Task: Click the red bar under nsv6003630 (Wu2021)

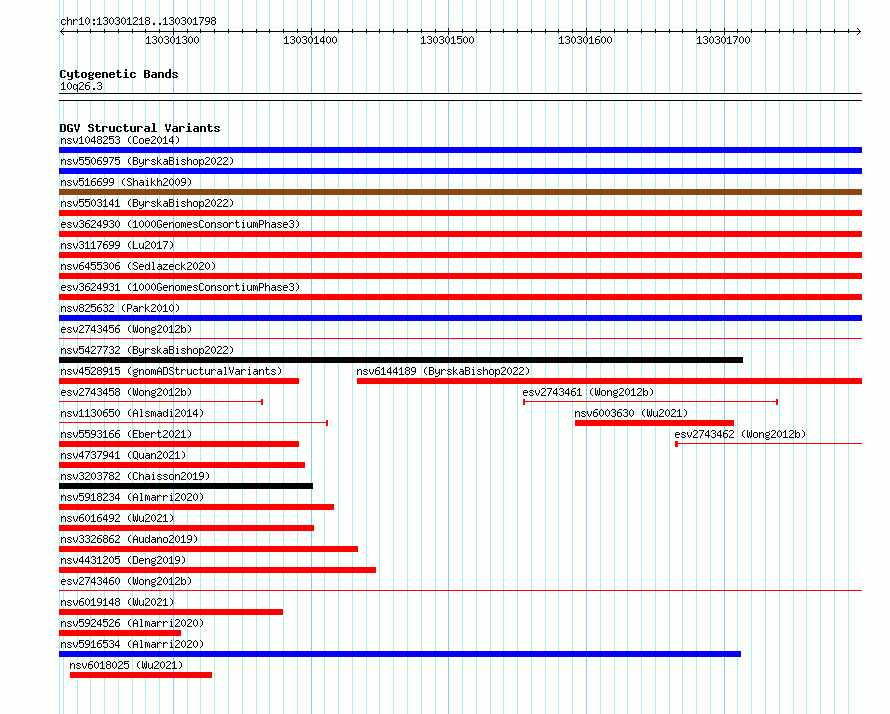Action: 654,423
